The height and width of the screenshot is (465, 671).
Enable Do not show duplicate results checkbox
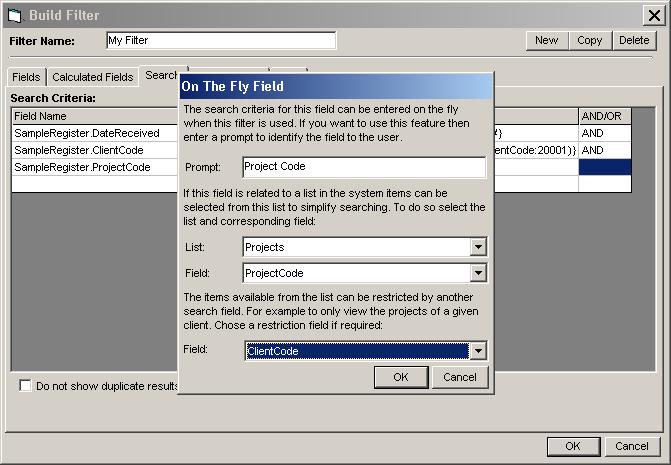click(x=25, y=385)
